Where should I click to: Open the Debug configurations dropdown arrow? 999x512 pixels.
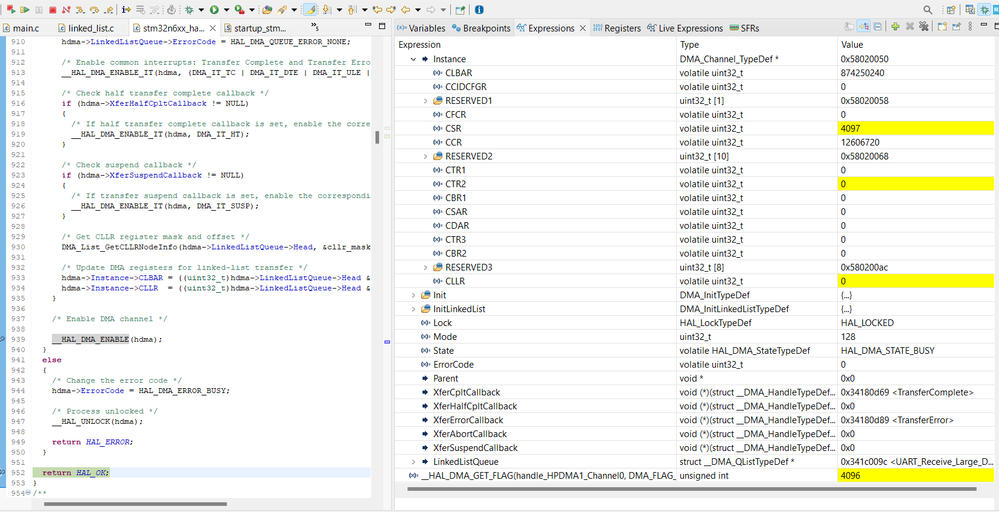[x=201, y=10]
